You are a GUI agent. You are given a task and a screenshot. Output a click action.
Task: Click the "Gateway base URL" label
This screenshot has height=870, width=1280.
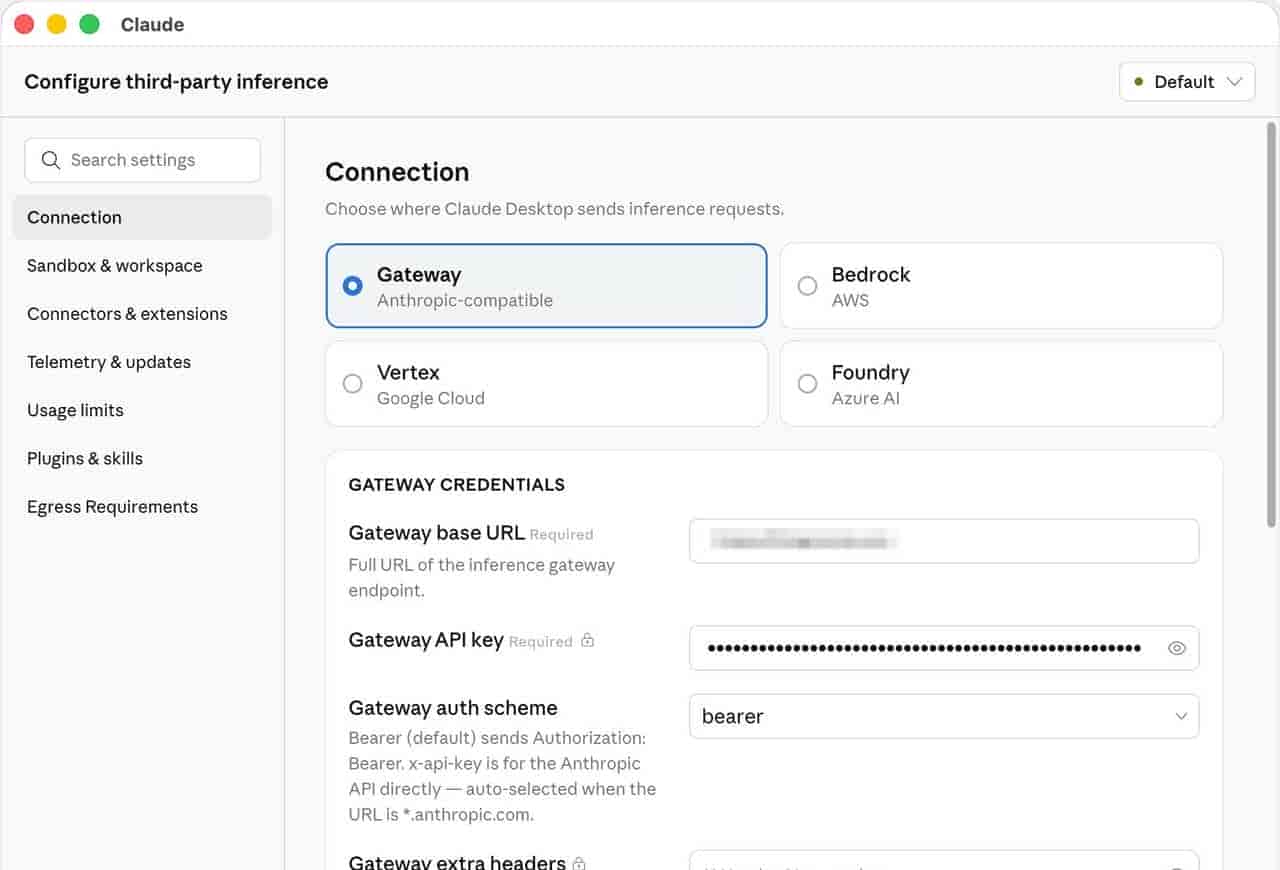(436, 533)
